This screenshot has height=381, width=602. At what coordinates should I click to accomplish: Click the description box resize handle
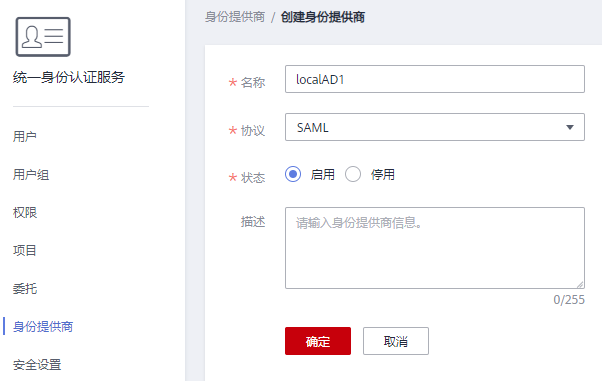click(x=580, y=284)
